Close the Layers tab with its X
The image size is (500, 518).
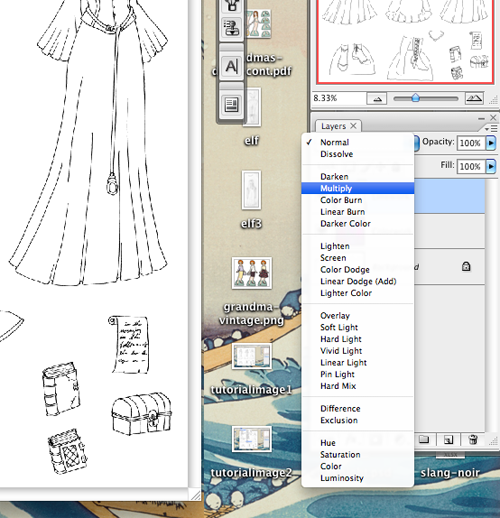point(353,126)
